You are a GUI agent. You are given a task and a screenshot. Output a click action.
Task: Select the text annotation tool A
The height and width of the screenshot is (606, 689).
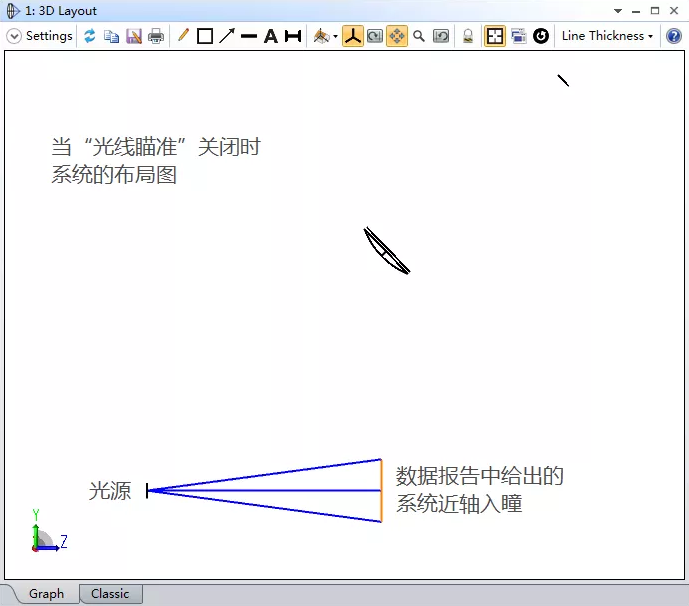(271, 36)
